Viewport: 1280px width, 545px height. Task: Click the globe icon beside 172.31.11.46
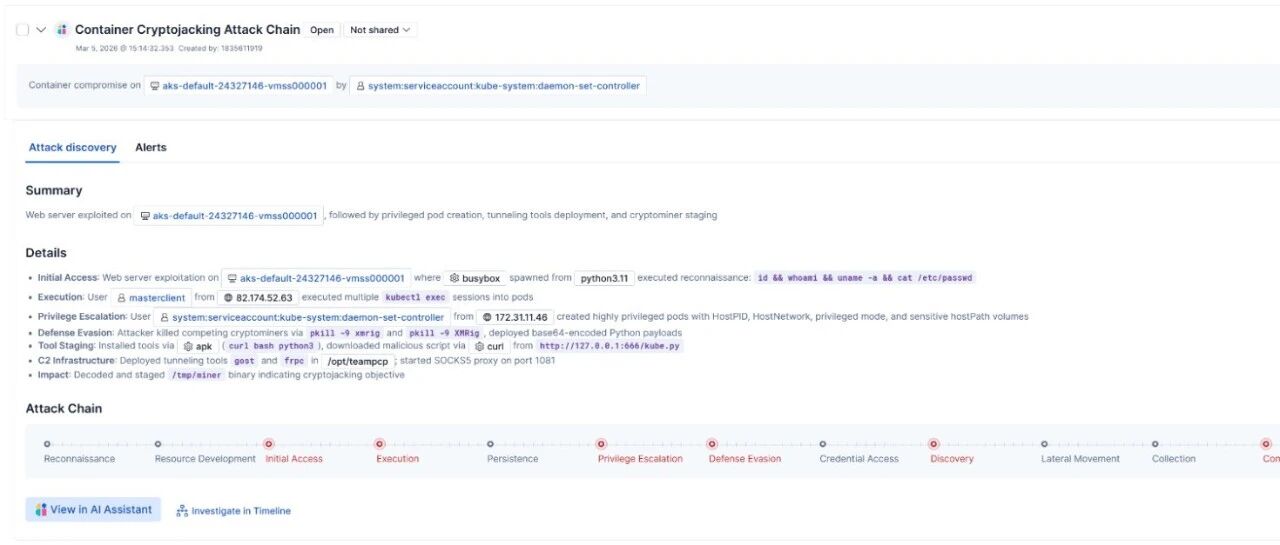click(487, 317)
